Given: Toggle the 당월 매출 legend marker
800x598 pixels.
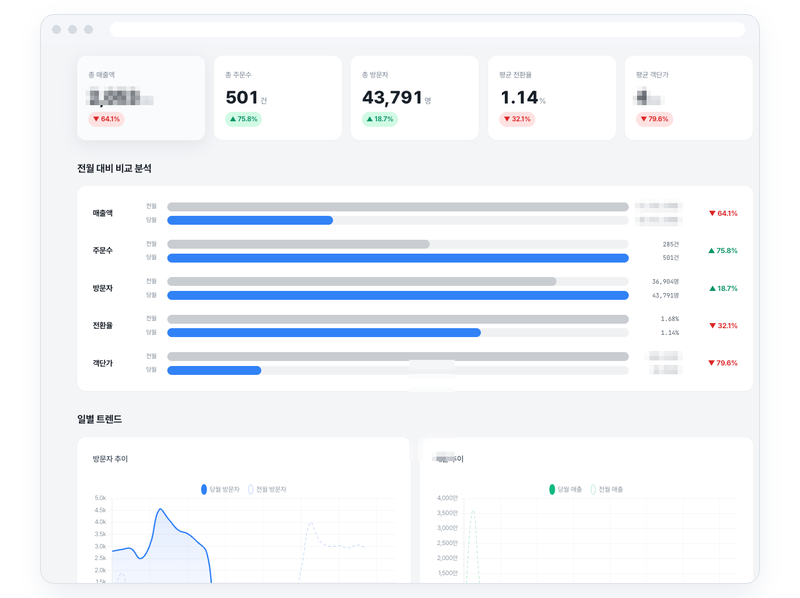Looking at the screenshot, I should pyautogui.click(x=552, y=489).
